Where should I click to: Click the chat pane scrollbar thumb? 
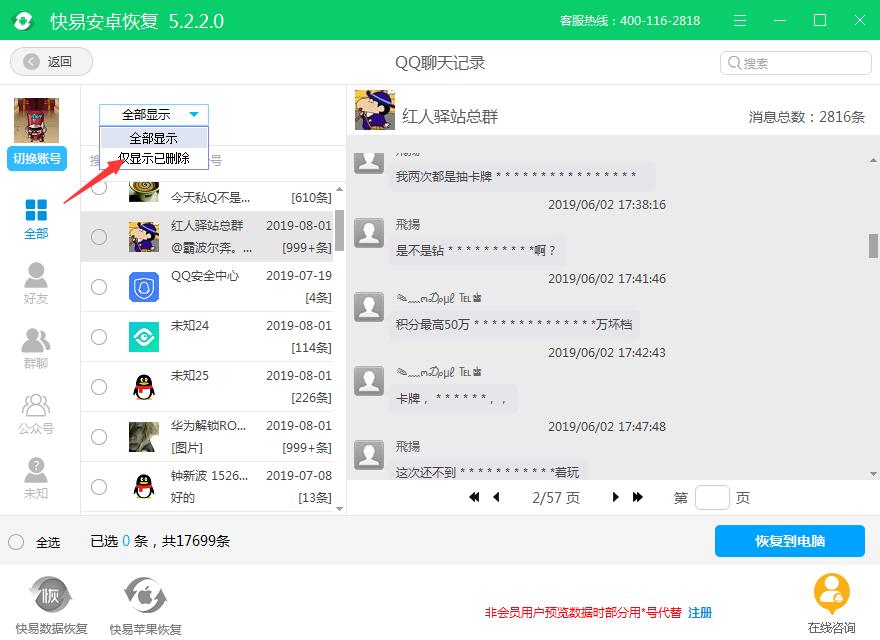pos(873,245)
